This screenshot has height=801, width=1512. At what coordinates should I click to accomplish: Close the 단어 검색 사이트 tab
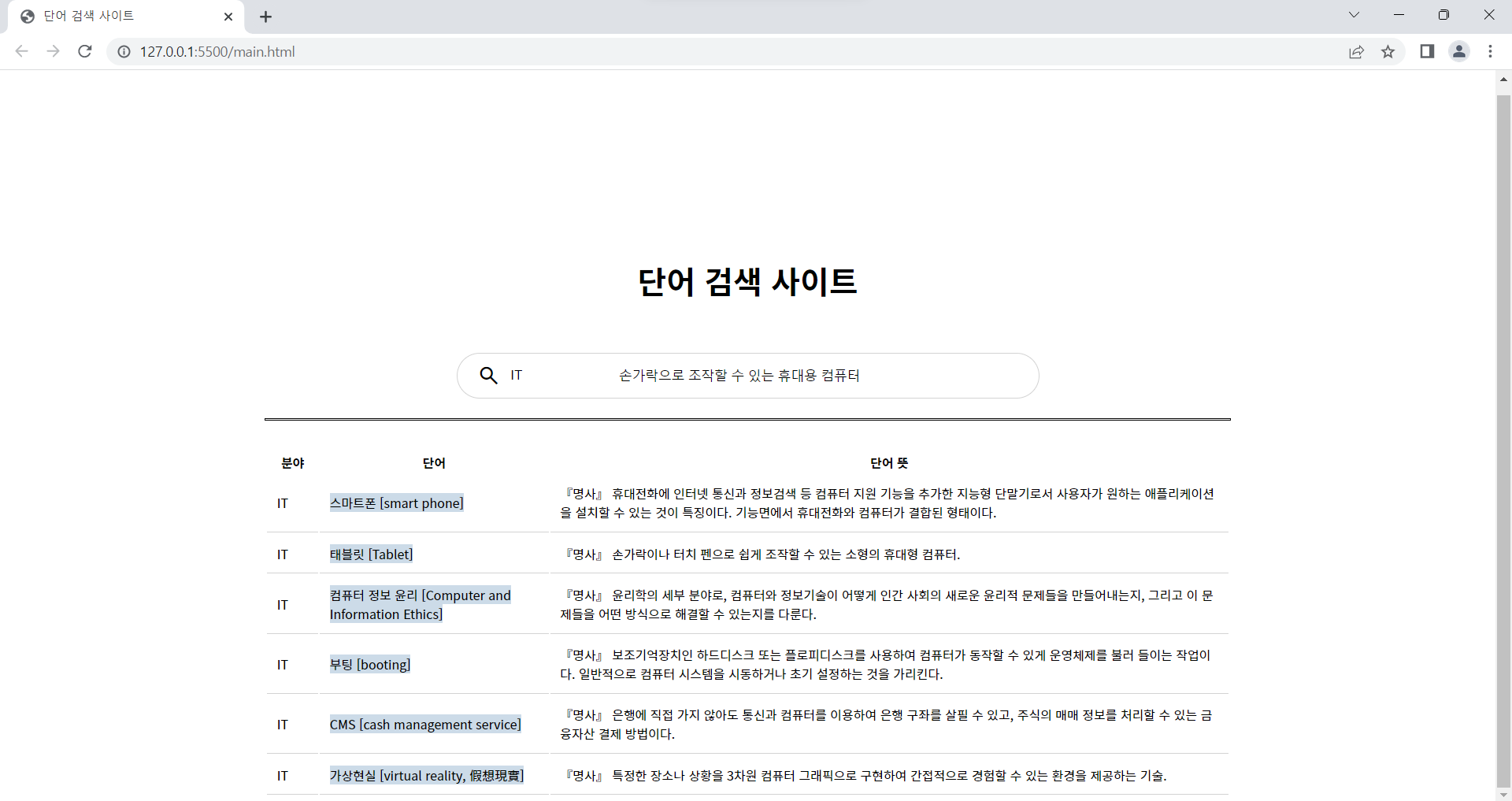click(229, 17)
